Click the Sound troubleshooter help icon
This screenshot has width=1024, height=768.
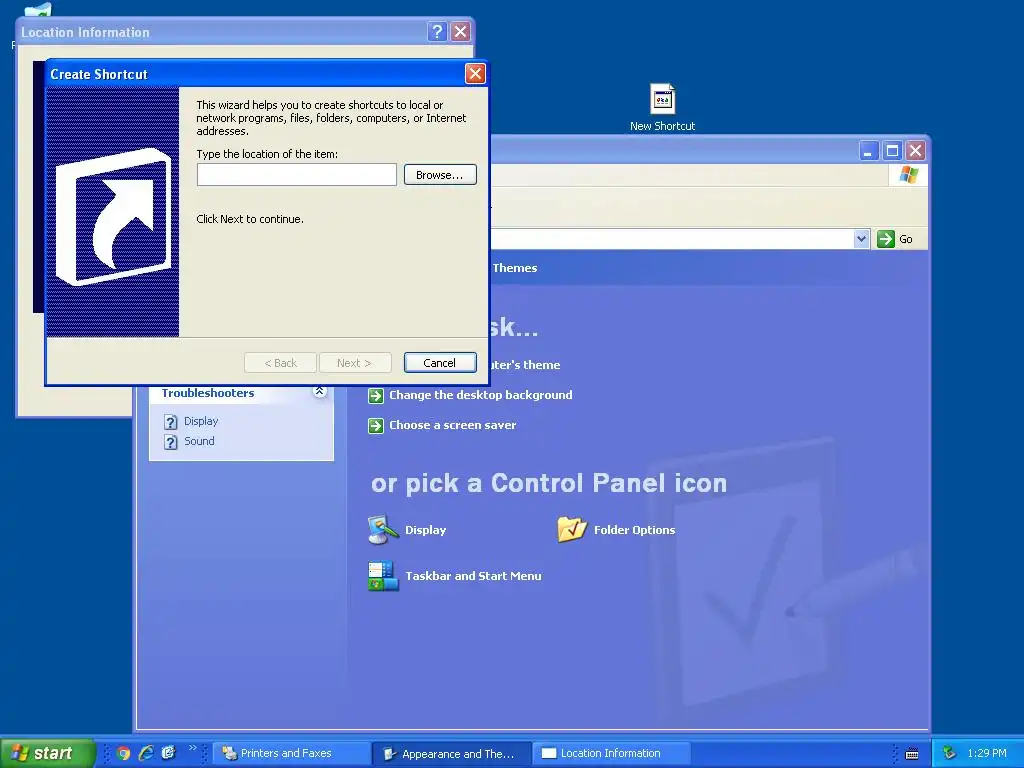(x=170, y=442)
